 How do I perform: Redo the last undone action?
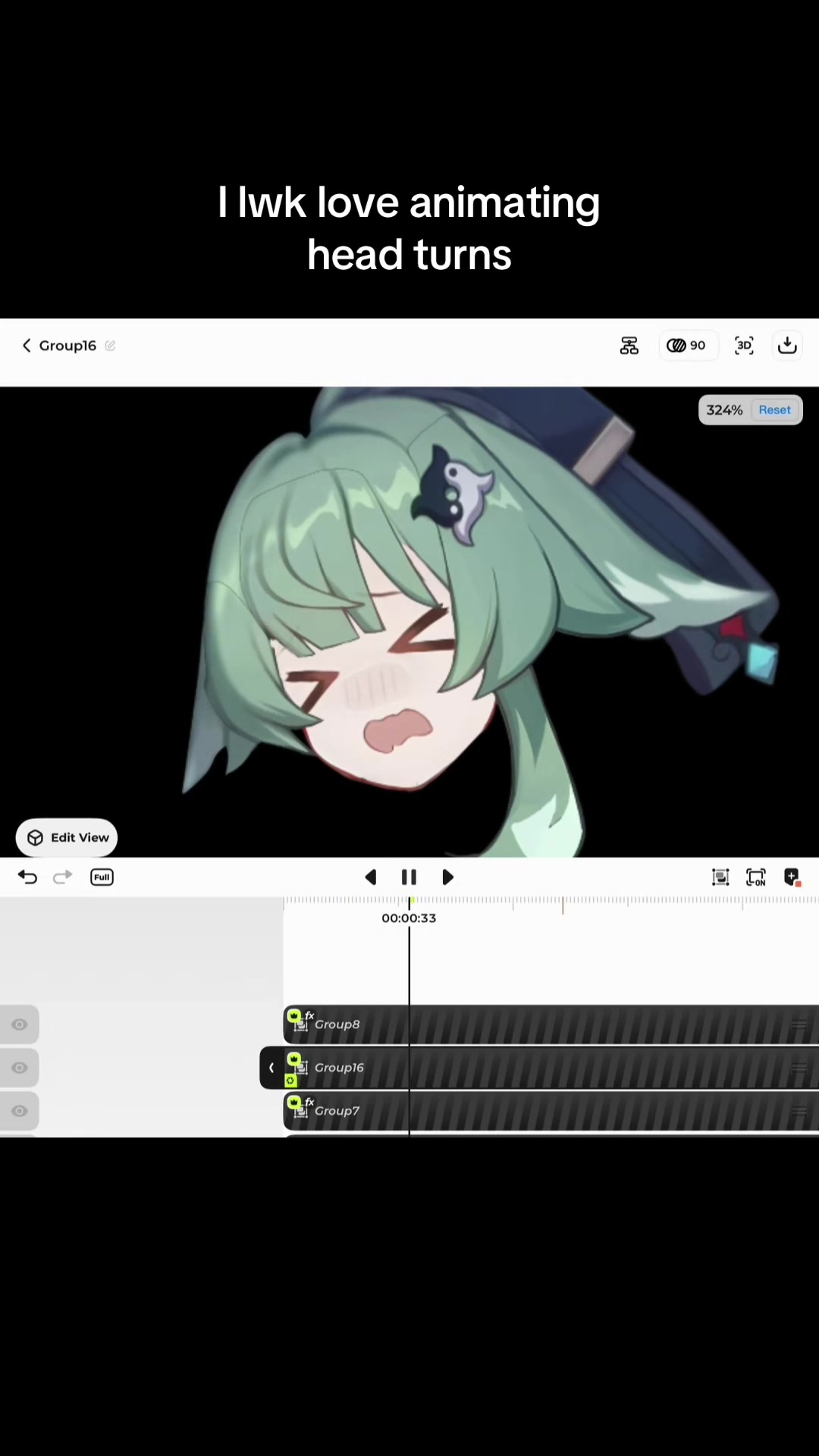62,877
